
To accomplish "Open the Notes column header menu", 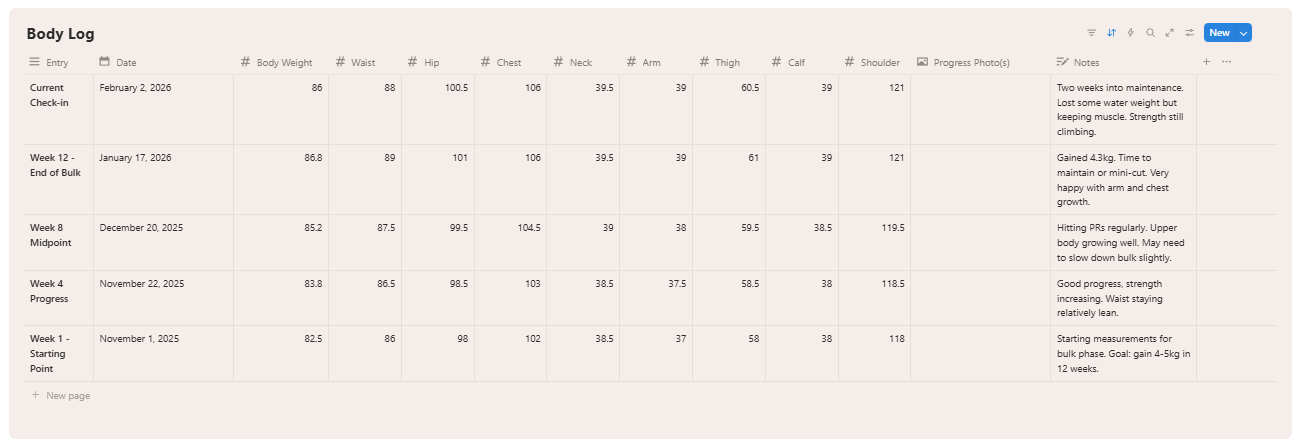I will (1086, 63).
